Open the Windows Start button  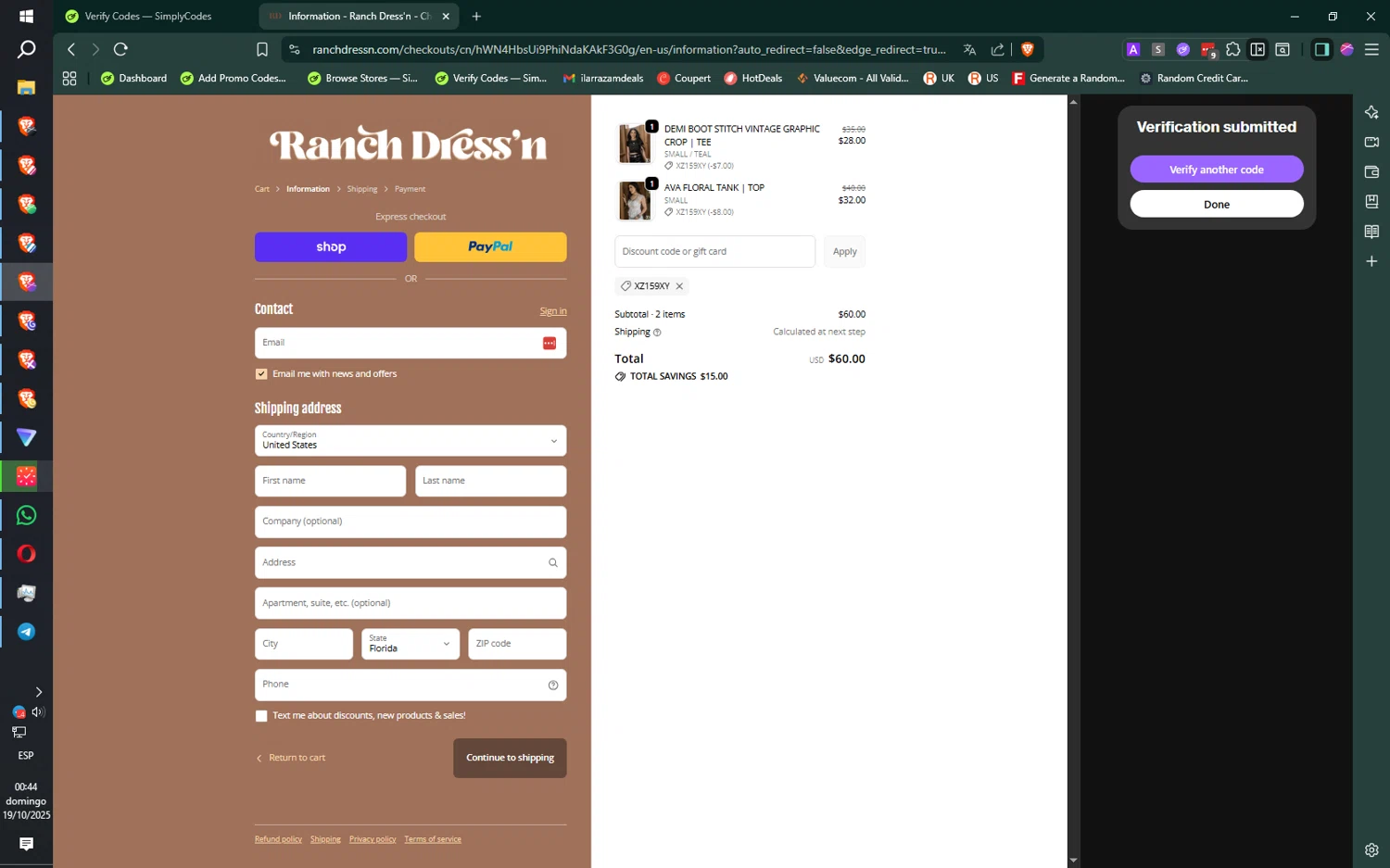click(x=26, y=16)
